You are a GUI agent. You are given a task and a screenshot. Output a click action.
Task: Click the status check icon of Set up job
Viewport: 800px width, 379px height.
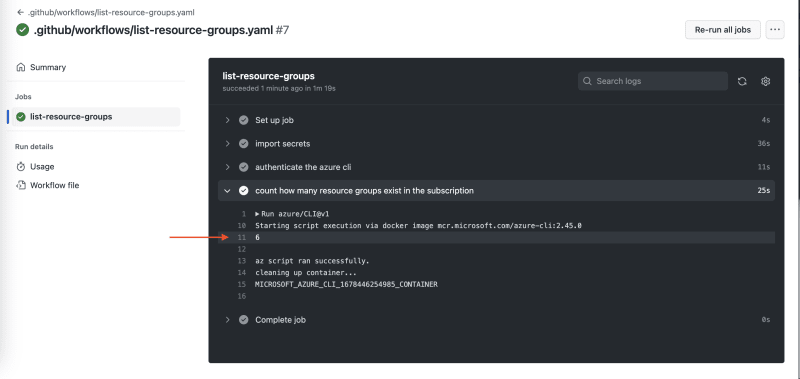(x=244, y=120)
